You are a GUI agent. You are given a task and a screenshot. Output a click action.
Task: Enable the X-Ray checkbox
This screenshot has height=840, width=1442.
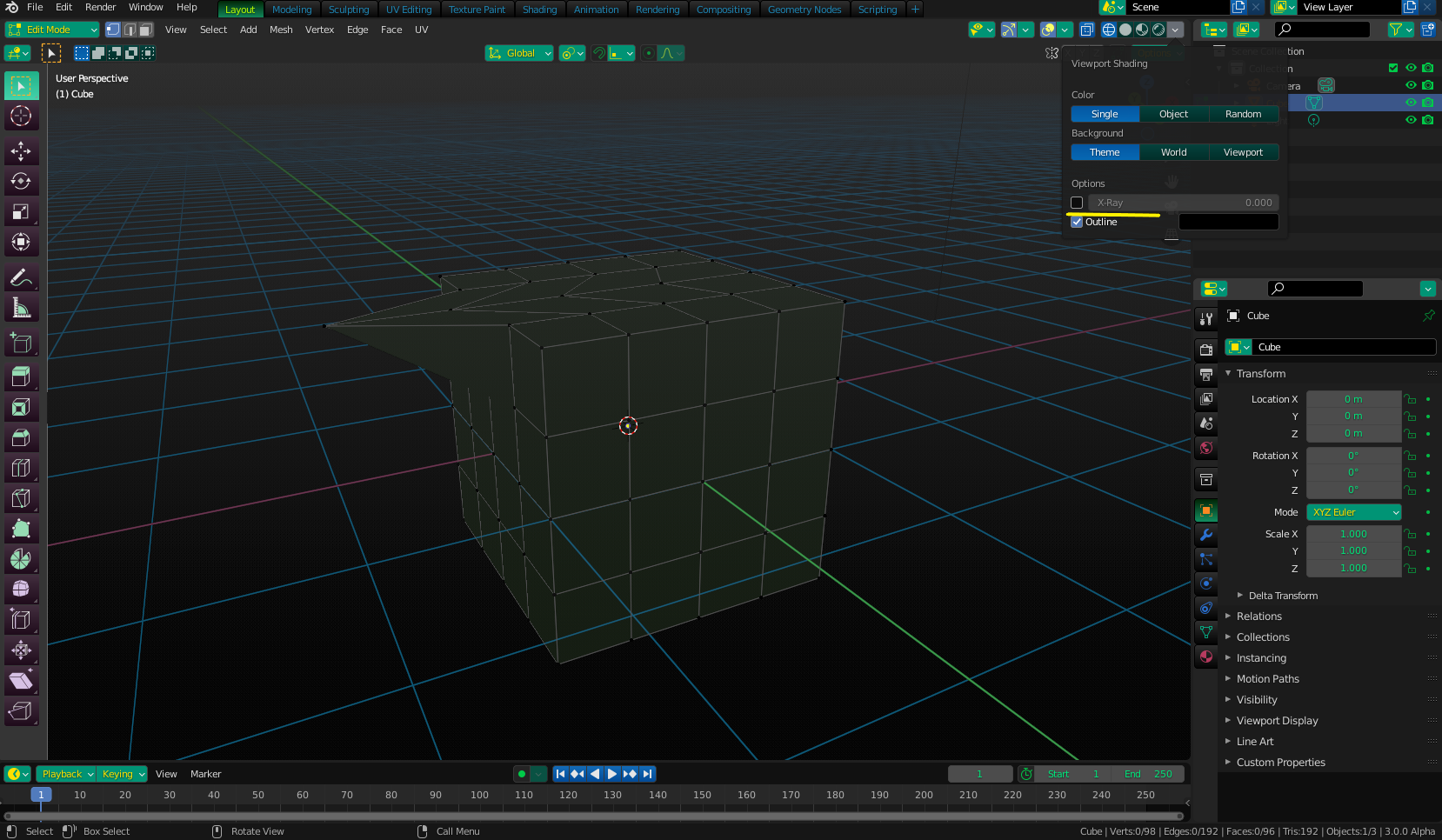(1077, 203)
